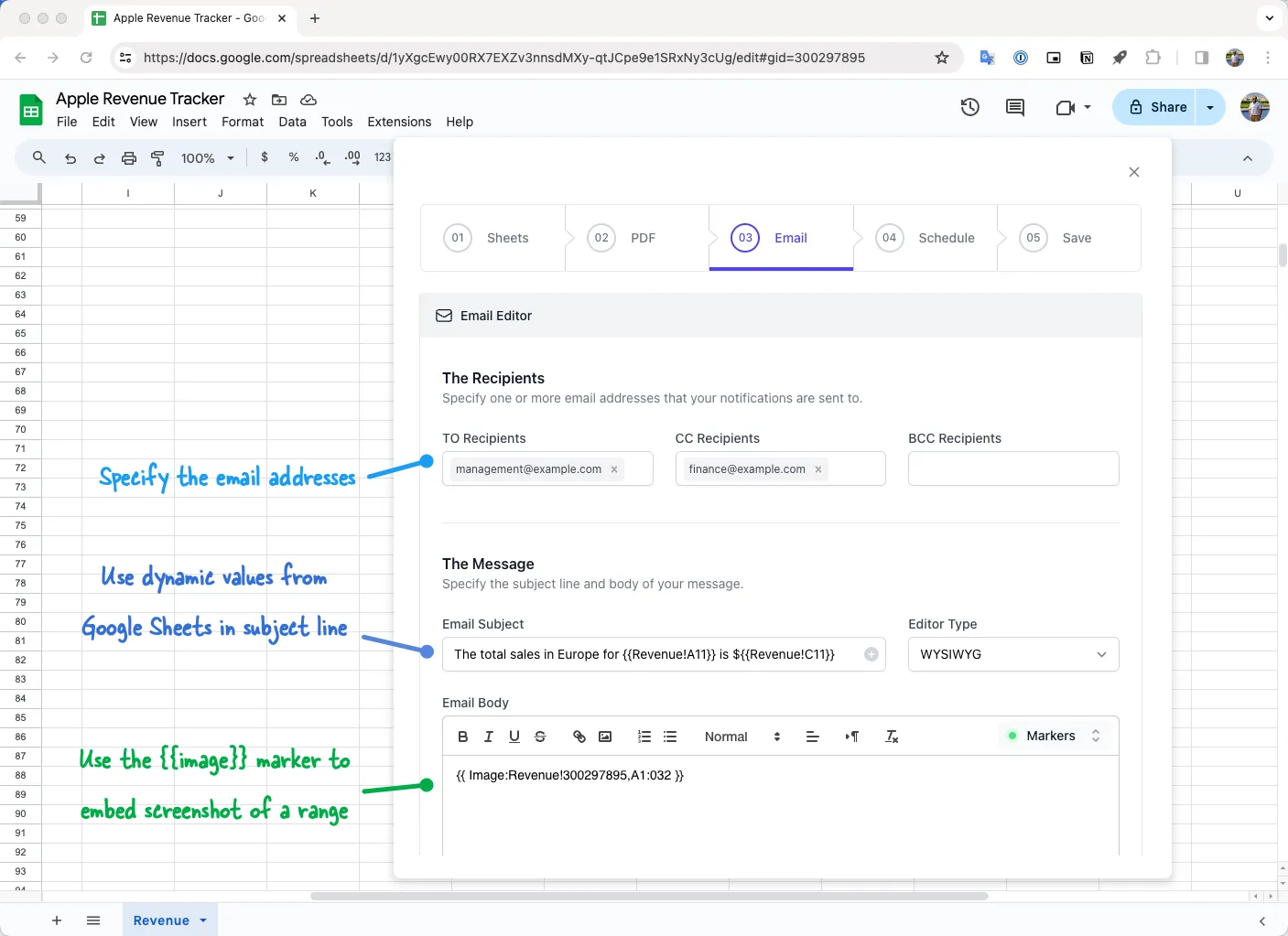Viewport: 1288px width, 936px height.
Task: Print the spreadsheet using the printer icon
Action: 128,157
